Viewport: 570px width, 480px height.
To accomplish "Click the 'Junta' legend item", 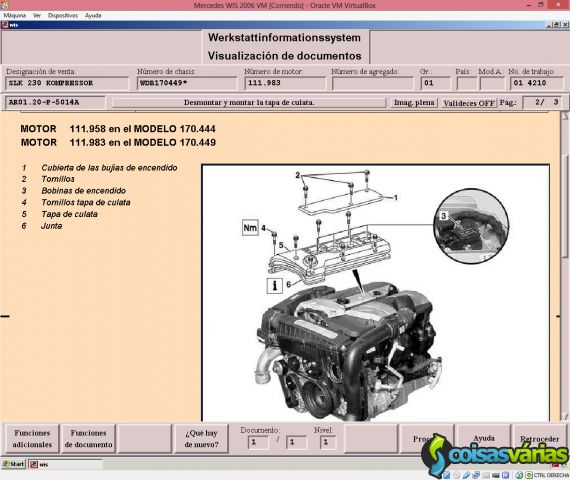I will (x=51, y=226).
